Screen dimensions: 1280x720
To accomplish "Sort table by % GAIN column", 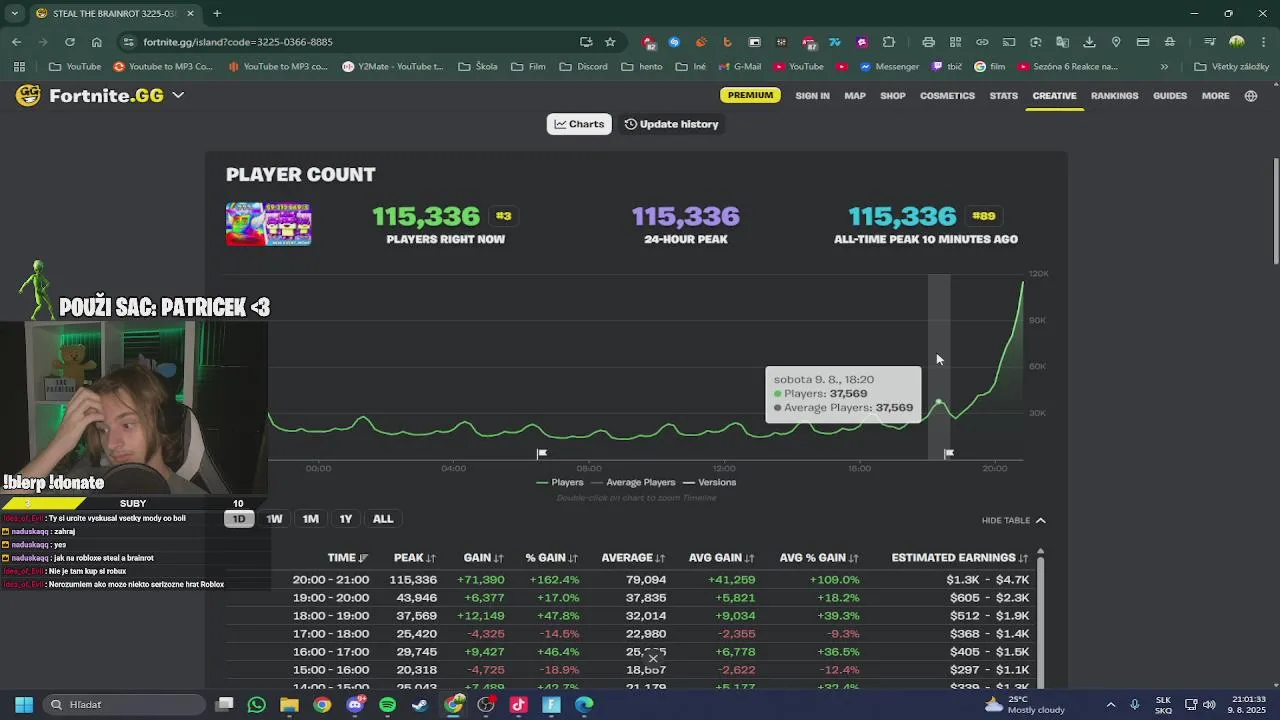I will [552, 557].
